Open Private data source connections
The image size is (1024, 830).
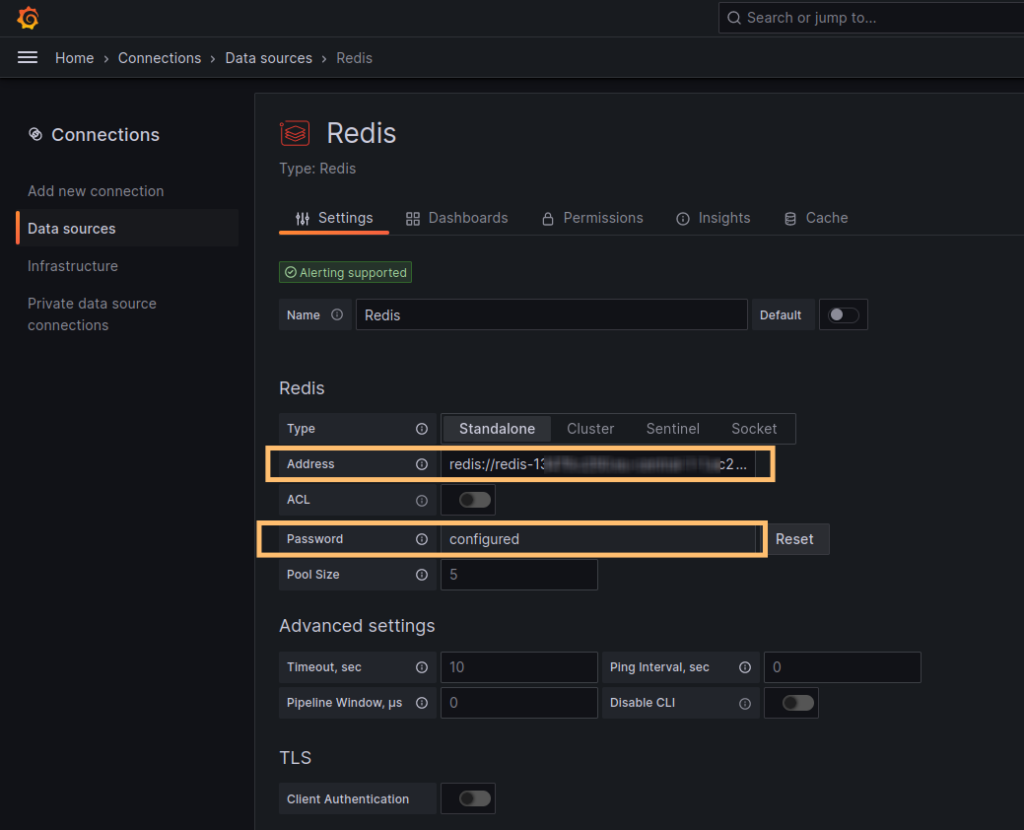[x=91, y=314]
